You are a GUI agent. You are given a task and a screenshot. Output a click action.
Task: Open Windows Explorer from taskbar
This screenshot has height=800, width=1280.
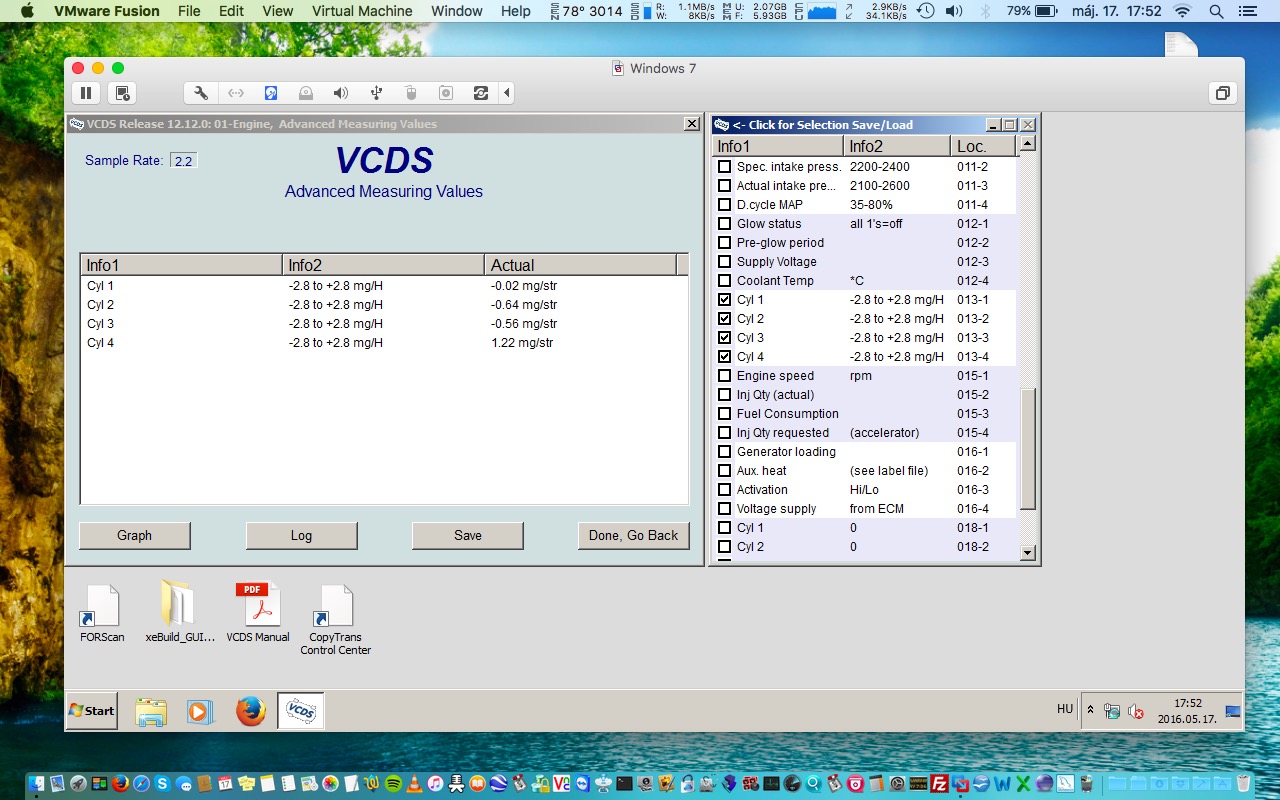tap(151, 711)
